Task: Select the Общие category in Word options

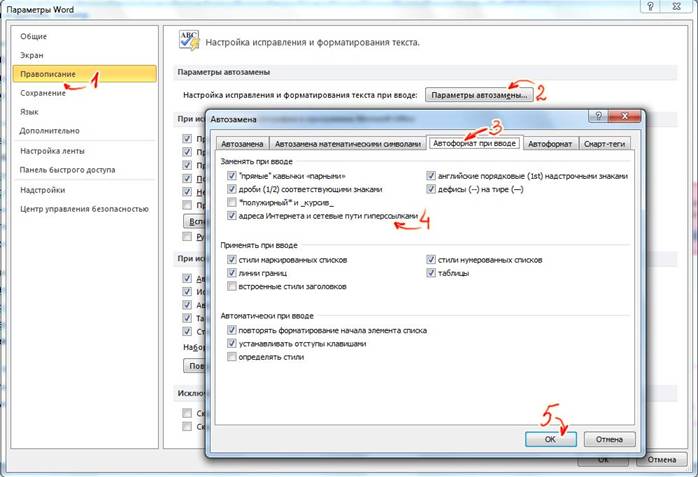Action: pyautogui.click(x=33, y=36)
